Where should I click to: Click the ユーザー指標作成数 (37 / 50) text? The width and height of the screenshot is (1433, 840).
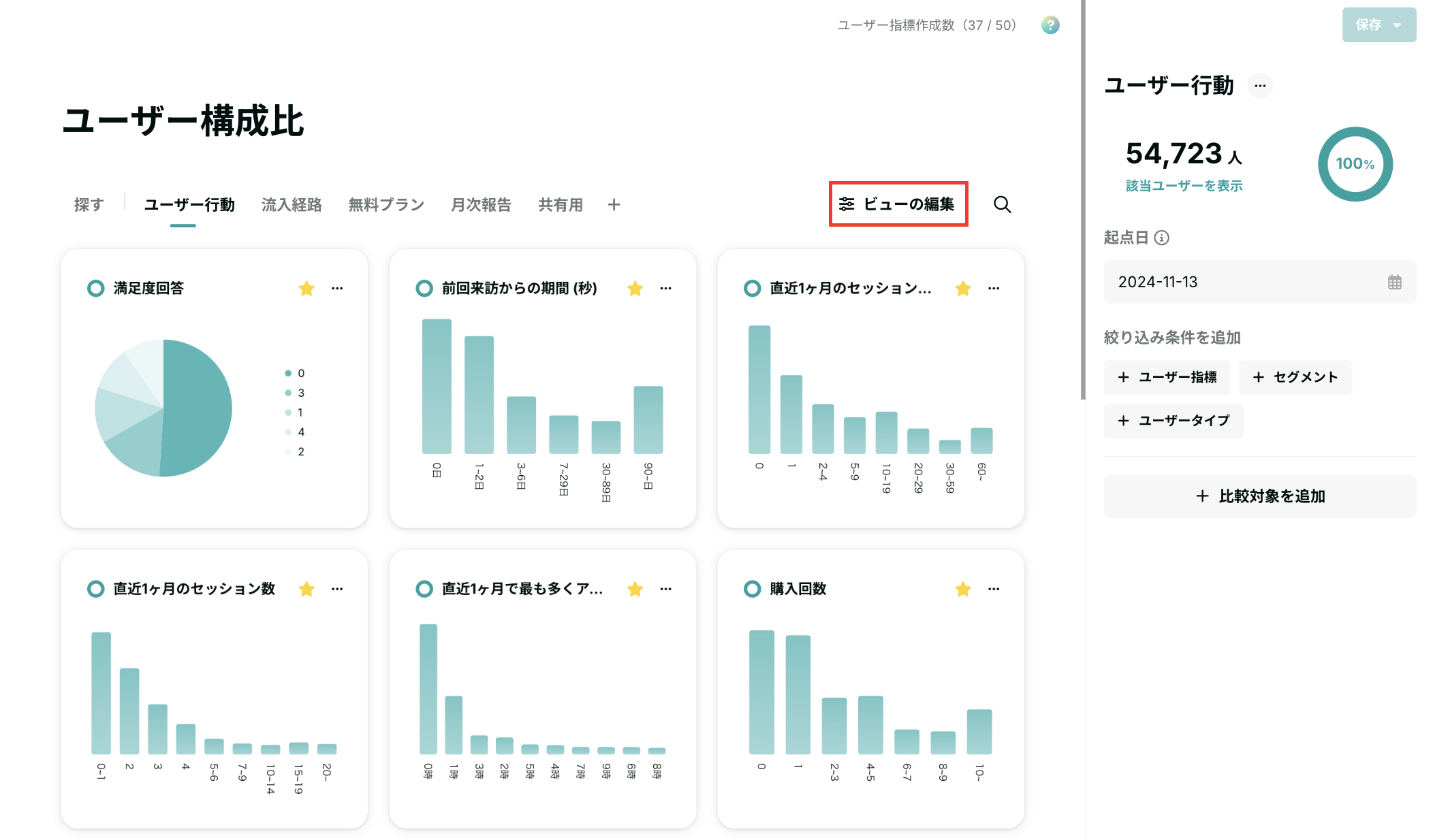pyautogui.click(x=927, y=25)
